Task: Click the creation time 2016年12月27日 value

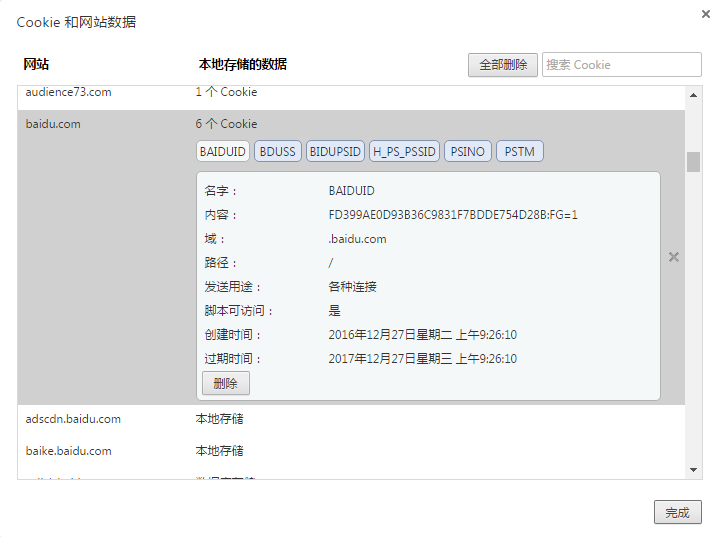Action: coord(422,335)
